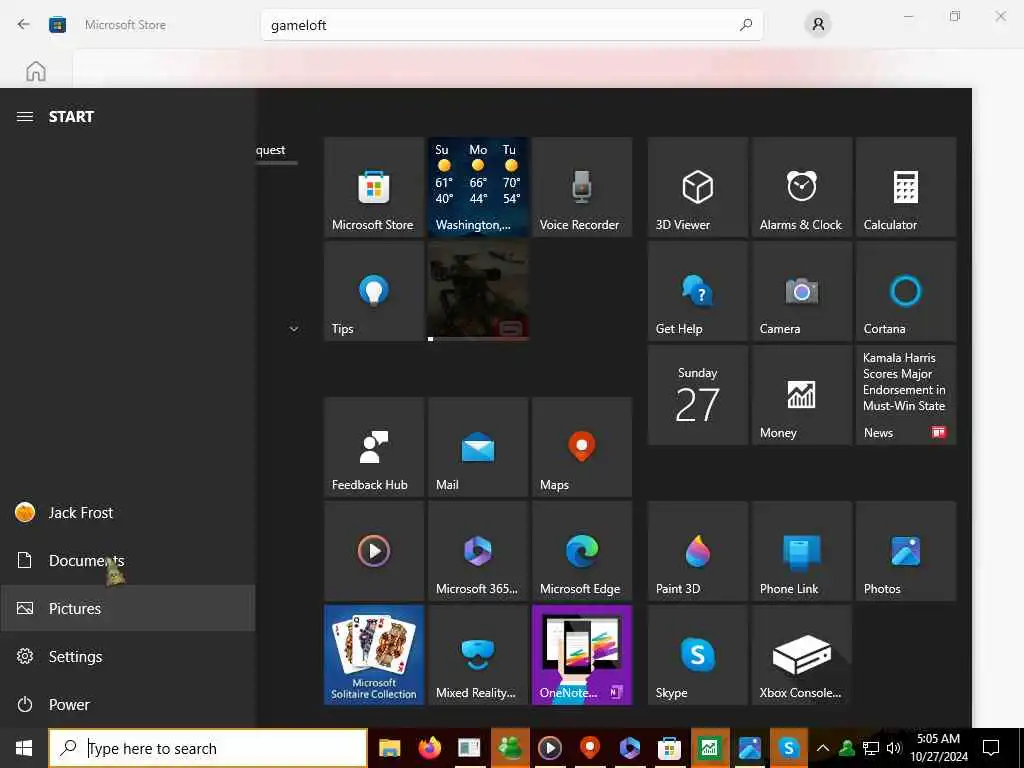Open Pictures from Start sidebar
Screen dimensions: 1024x768
pos(127,609)
